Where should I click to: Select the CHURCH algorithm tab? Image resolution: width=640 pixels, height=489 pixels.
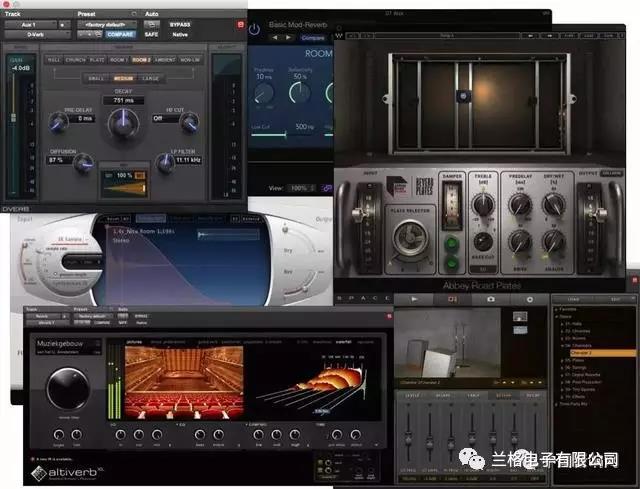[76, 60]
